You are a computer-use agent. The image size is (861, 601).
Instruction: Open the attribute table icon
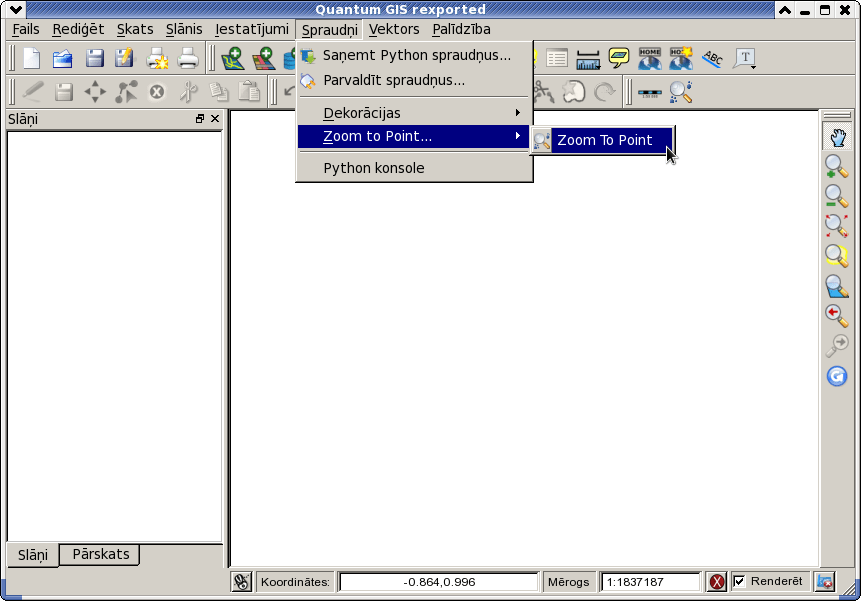tap(557, 58)
